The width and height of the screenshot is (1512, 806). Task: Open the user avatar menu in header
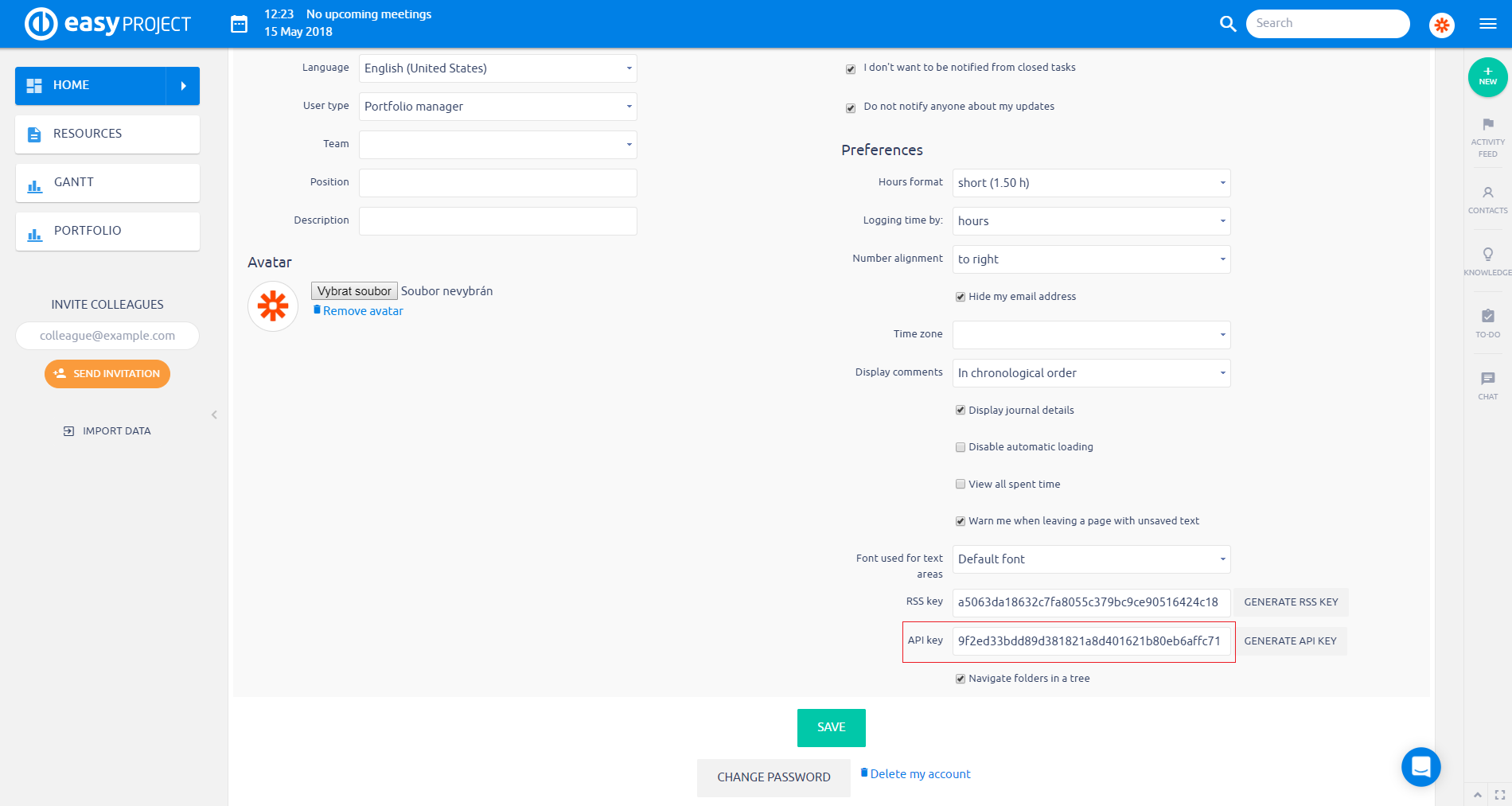click(1441, 25)
